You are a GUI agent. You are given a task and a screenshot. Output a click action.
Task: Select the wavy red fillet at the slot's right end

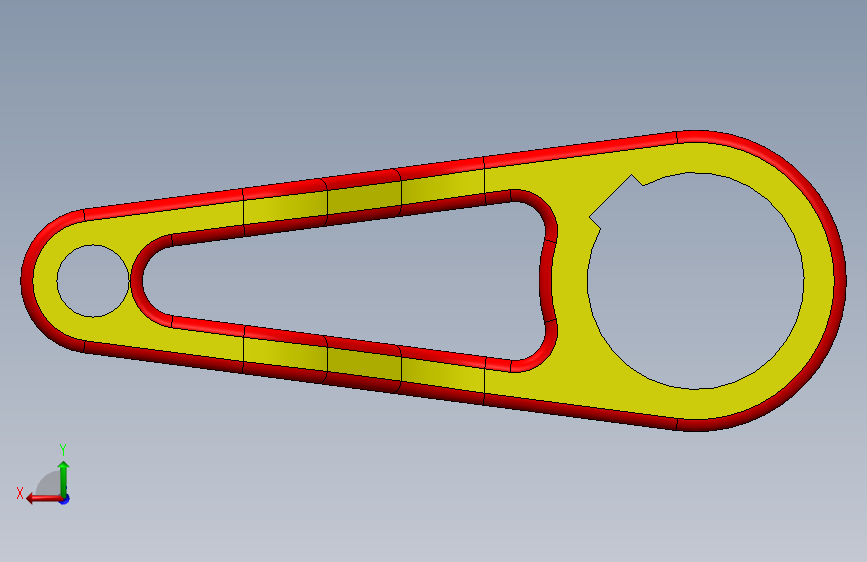click(x=546, y=281)
